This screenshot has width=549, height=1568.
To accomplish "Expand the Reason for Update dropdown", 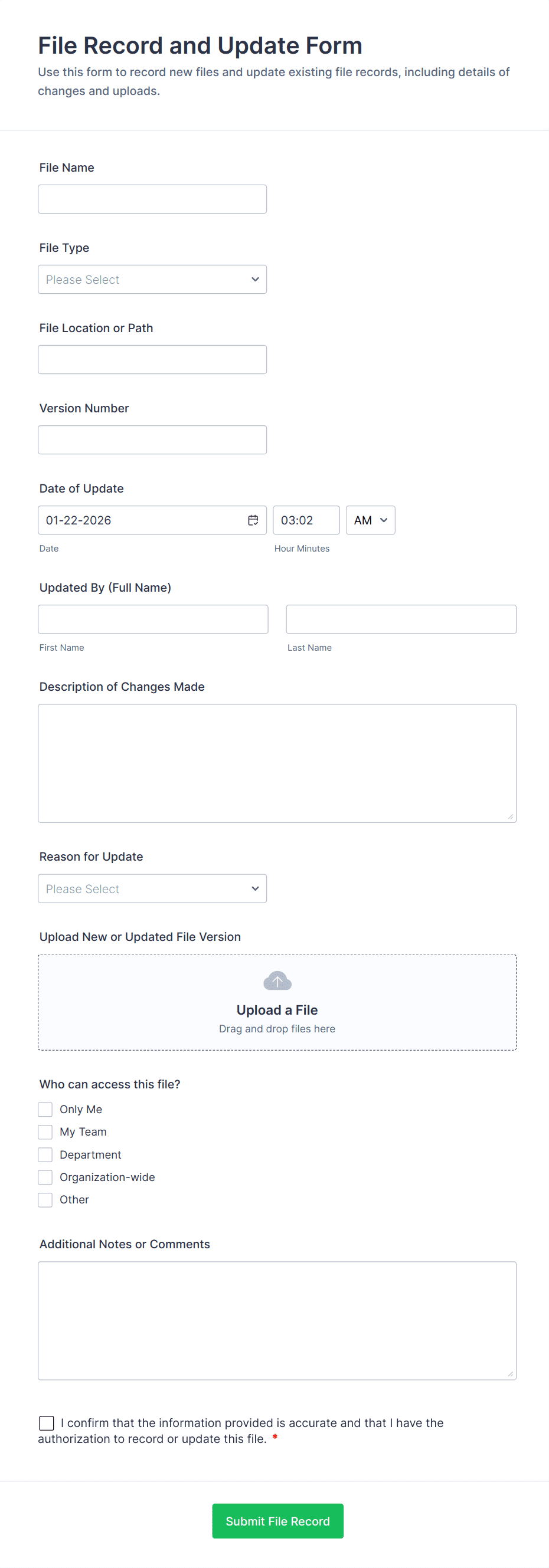I will (152, 888).
